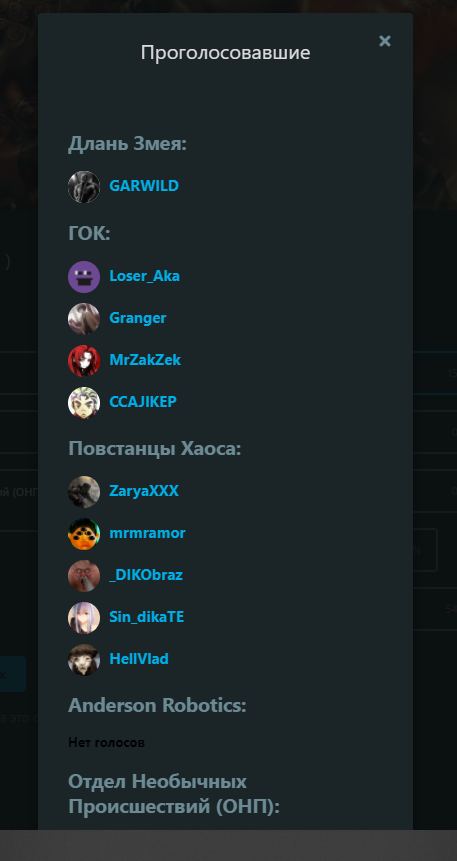Click Loser_Aka's purple avatar
457x861 pixels.
[x=84, y=277]
